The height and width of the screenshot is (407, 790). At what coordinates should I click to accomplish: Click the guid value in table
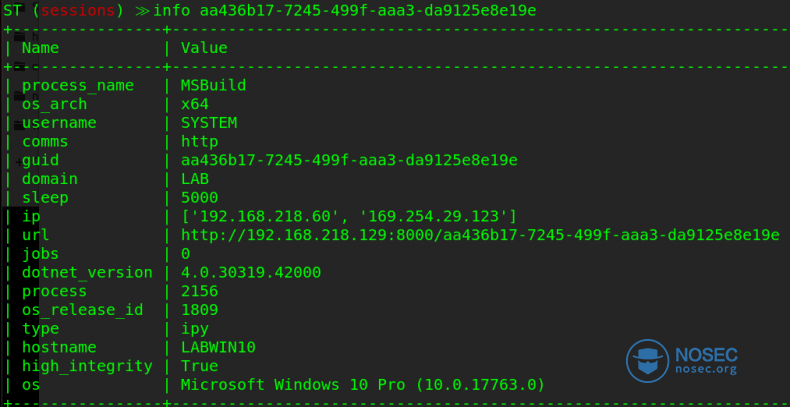coord(349,160)
